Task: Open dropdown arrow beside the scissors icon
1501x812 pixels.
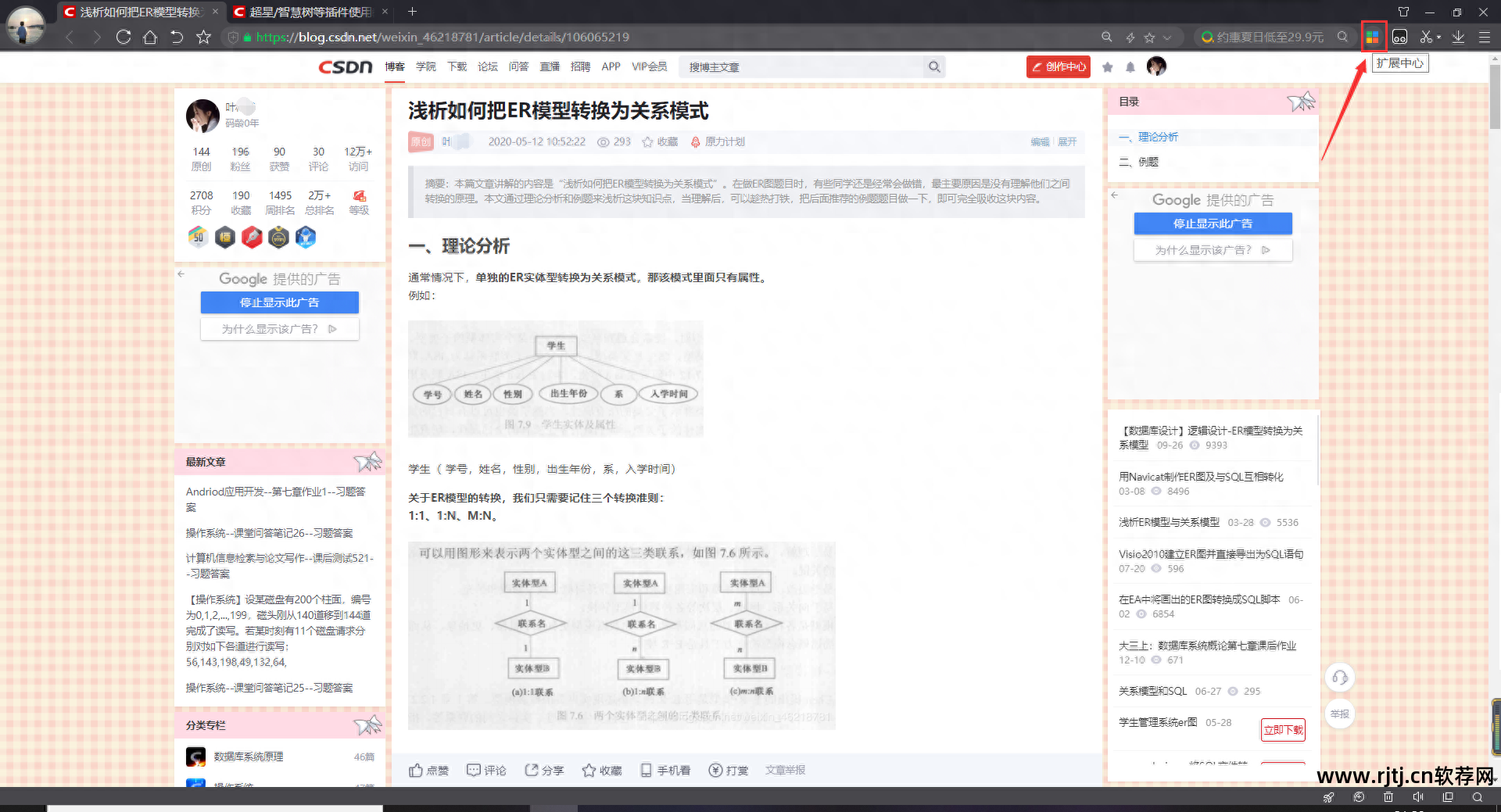Action: pos(1438,37)
